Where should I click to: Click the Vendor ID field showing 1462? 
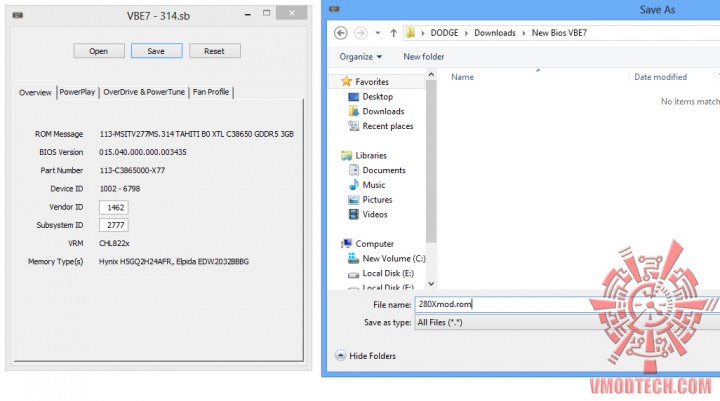point(113,207)
